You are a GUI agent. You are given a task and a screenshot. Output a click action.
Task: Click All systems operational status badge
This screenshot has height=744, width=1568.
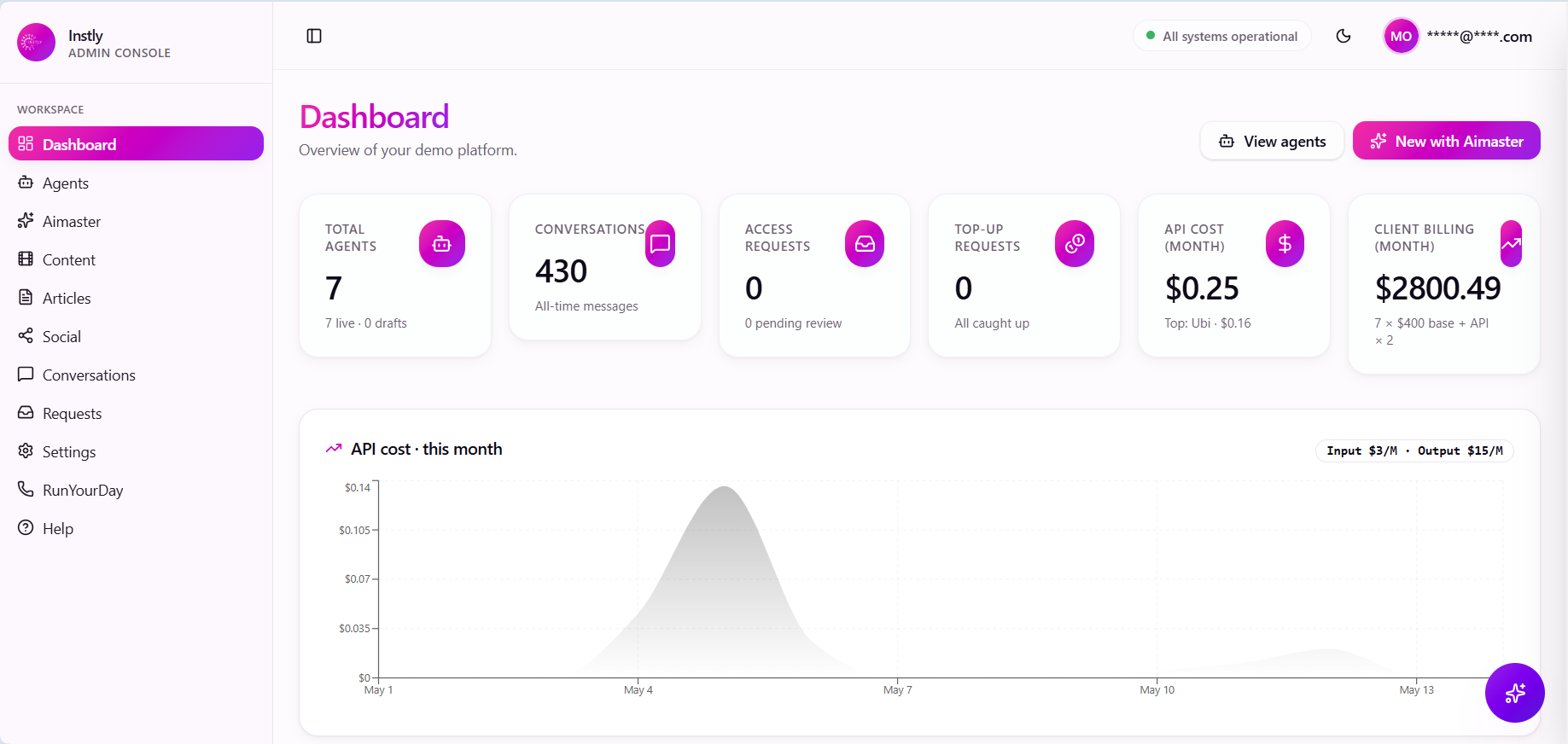coord(1221,36)
